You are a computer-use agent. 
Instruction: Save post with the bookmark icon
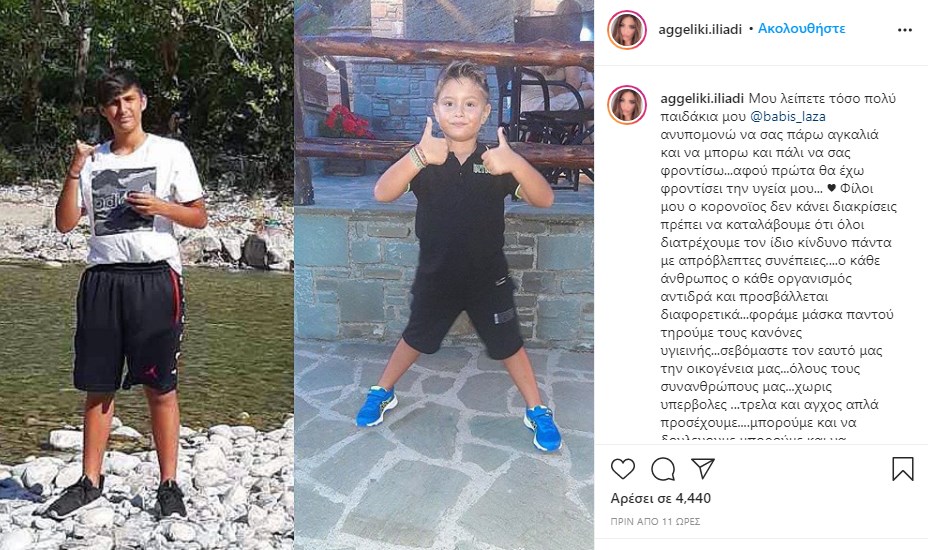click(x=903, y=469)
